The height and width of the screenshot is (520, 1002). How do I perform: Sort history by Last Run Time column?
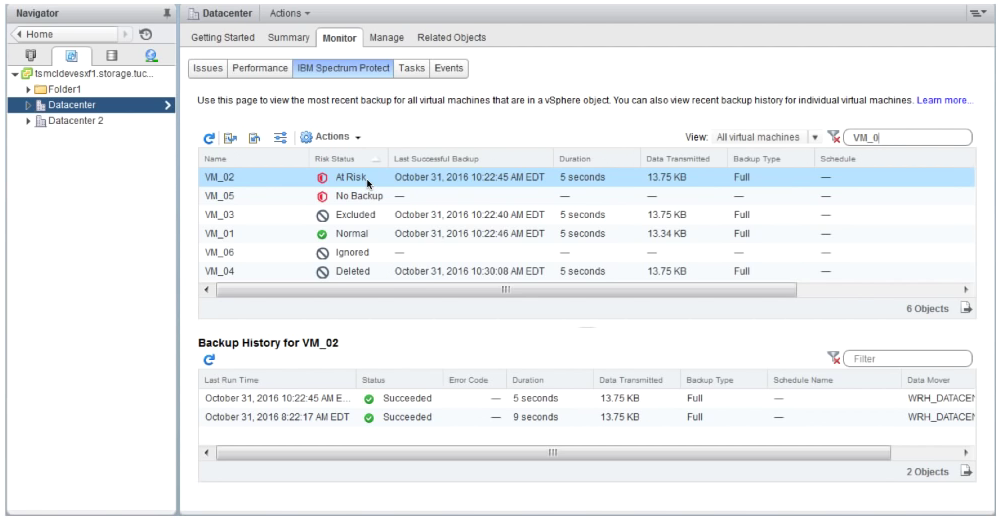point(277,379)
